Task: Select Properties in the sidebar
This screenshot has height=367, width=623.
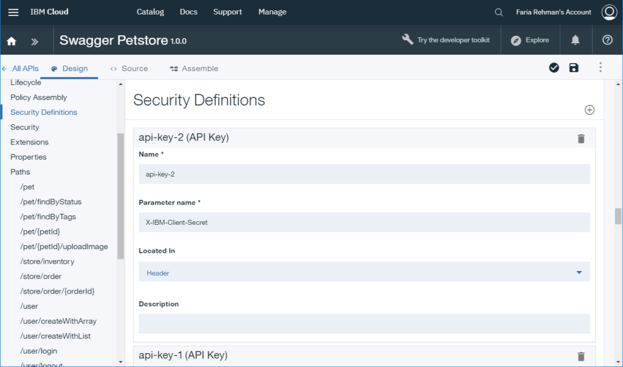Action: click(28, 157)
